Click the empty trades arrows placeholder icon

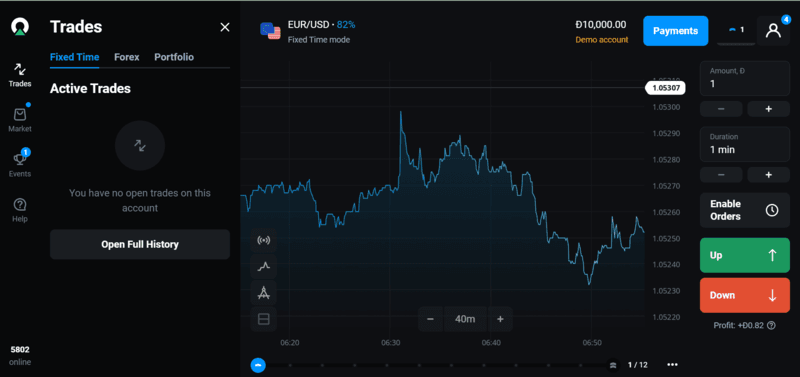[140, 145]
